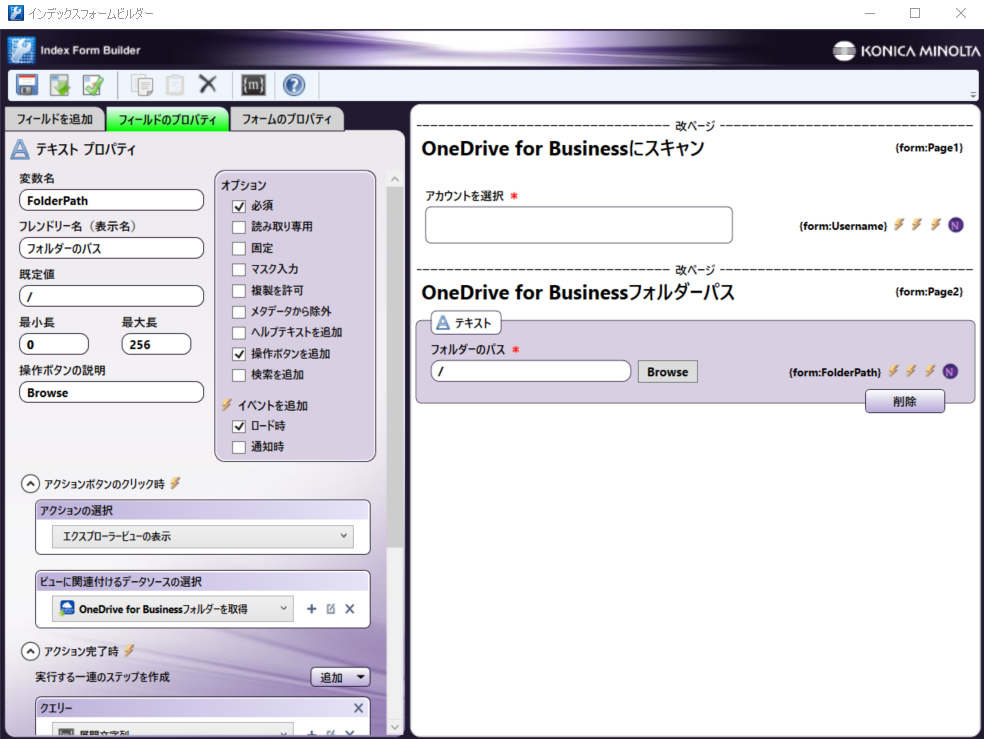Click the scroll up arrow of properties panel
This screenshot has height=739, width=984.
pyautogui.click(x=395, y=179)
